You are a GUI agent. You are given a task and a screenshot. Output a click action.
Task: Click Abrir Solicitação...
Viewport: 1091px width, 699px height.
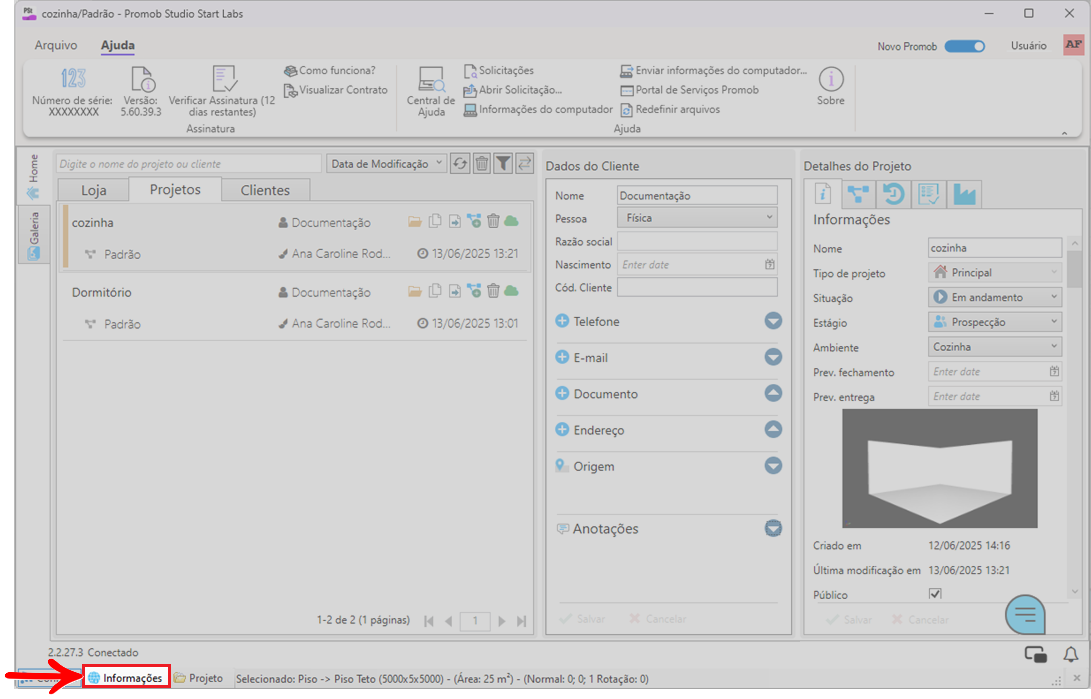click(513, 90)
